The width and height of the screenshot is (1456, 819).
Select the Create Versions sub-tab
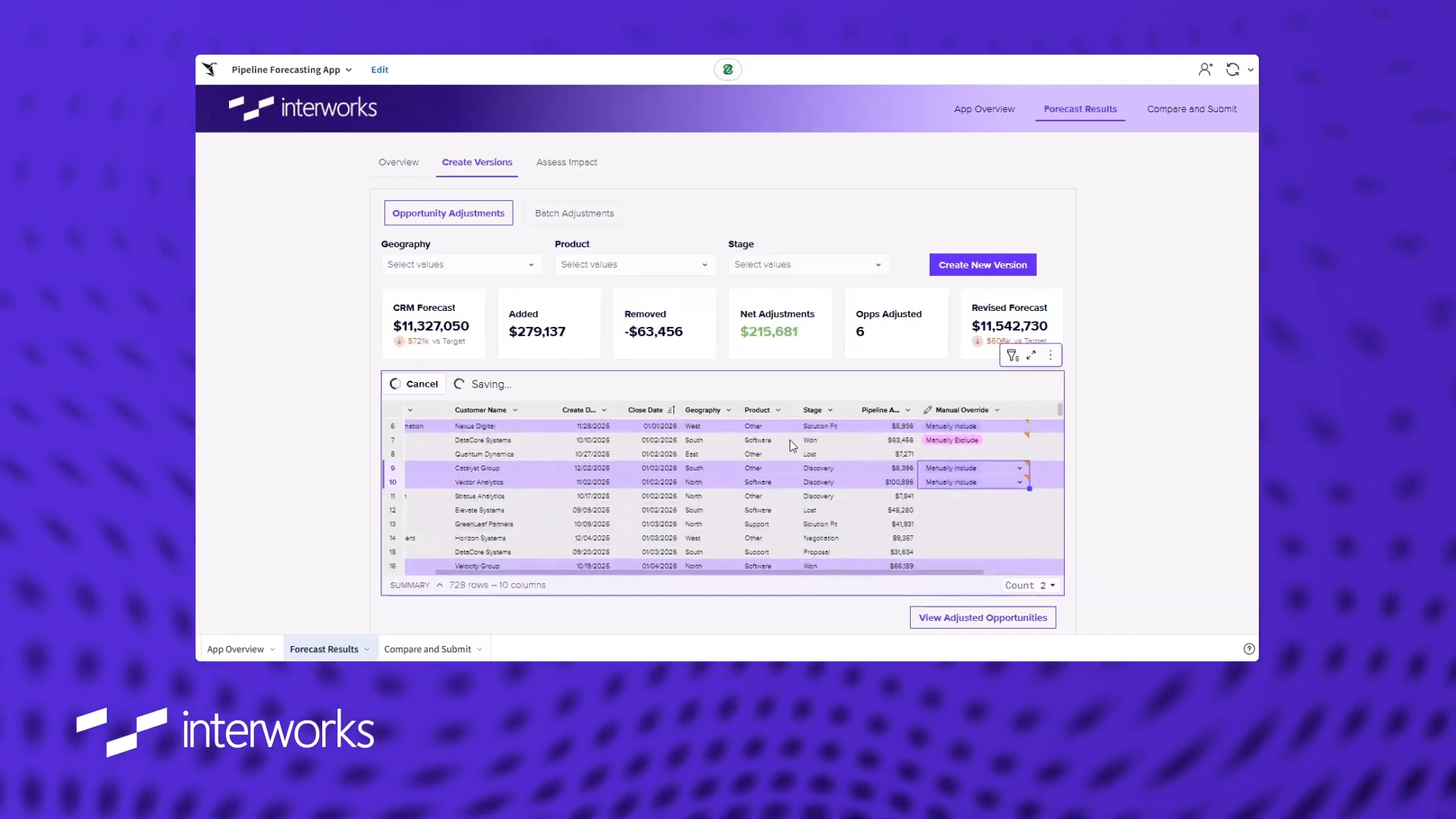pyautogui.click(x=477, y=162)
